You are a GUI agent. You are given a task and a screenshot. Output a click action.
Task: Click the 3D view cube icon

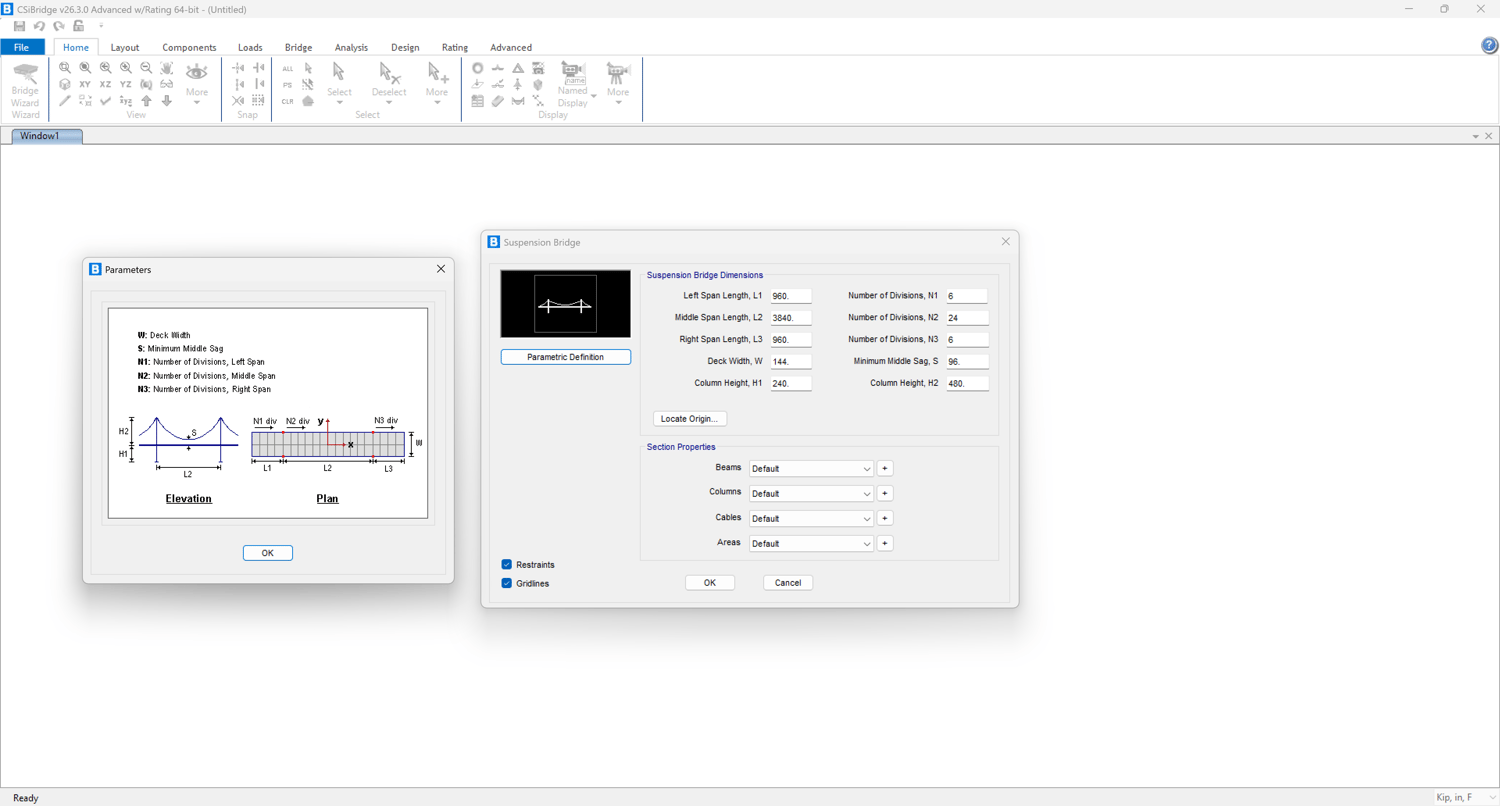pyautogui.click(x=65, y=85)
